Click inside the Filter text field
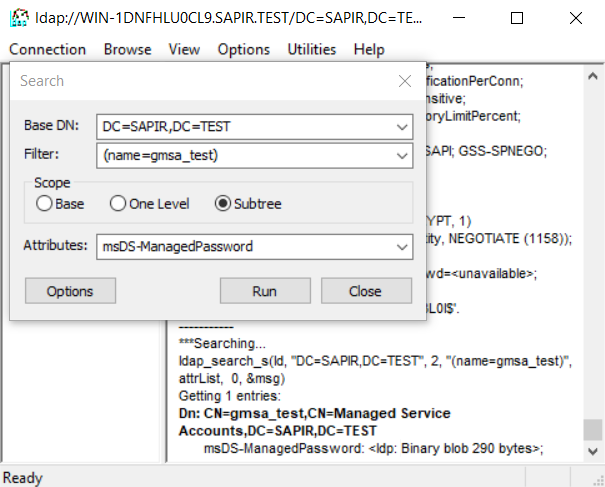Viewport: 605px width, 487px height. click(x=245, y=155)
